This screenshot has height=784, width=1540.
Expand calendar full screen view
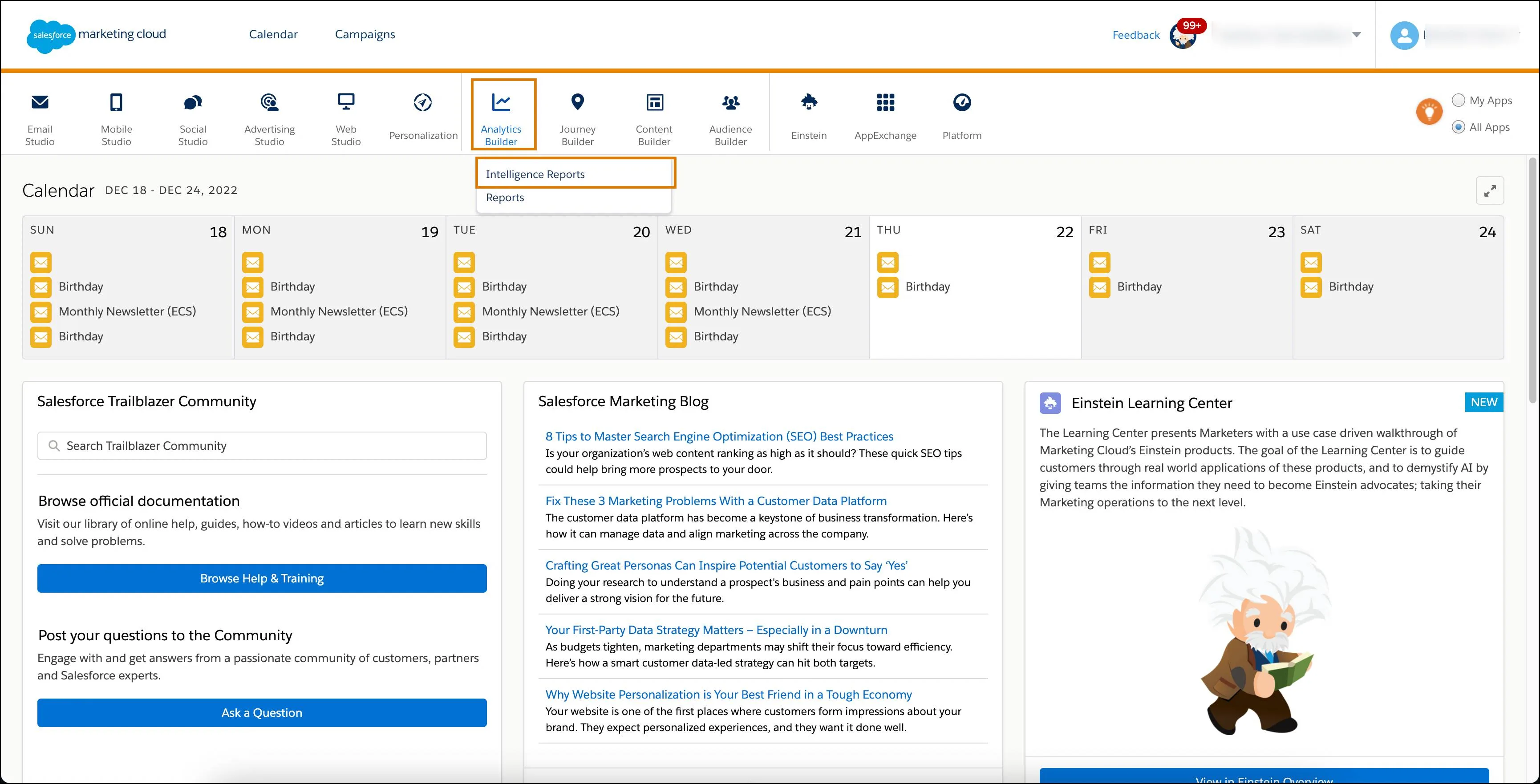click(x=1491, y=191)
